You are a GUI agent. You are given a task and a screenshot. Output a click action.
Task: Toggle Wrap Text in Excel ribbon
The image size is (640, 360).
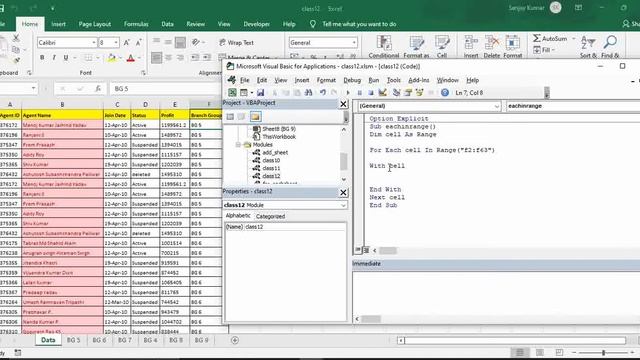236,42
